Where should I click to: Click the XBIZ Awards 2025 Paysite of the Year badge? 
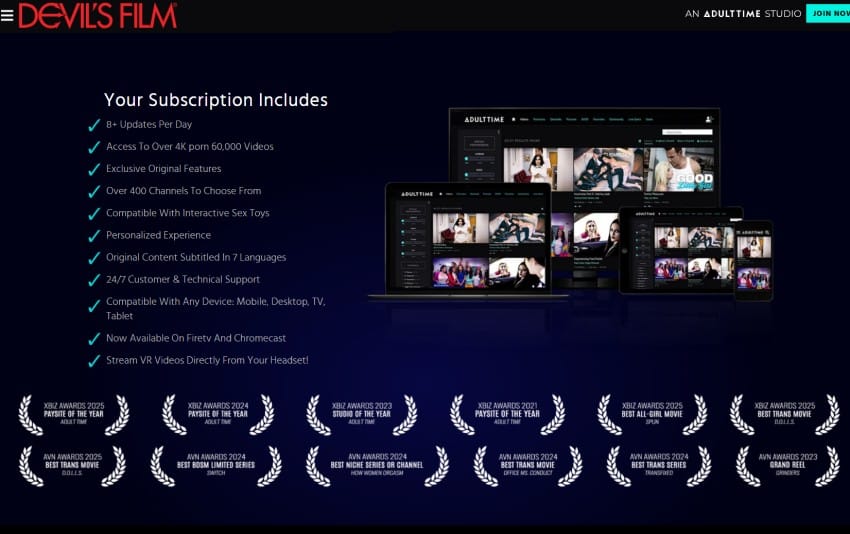pos(74,414)
